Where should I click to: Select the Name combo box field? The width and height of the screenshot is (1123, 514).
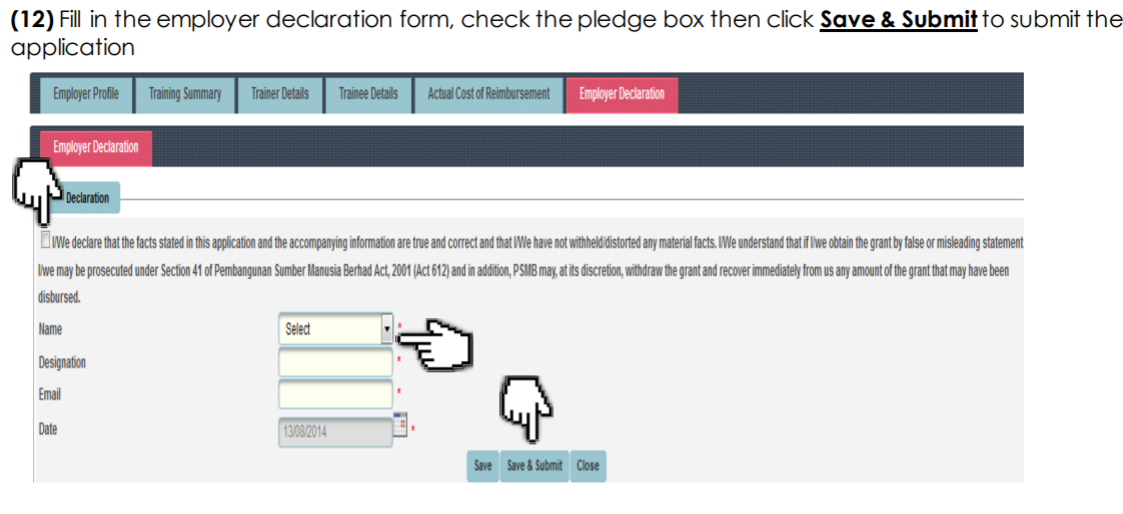click(x=336, y=329)
